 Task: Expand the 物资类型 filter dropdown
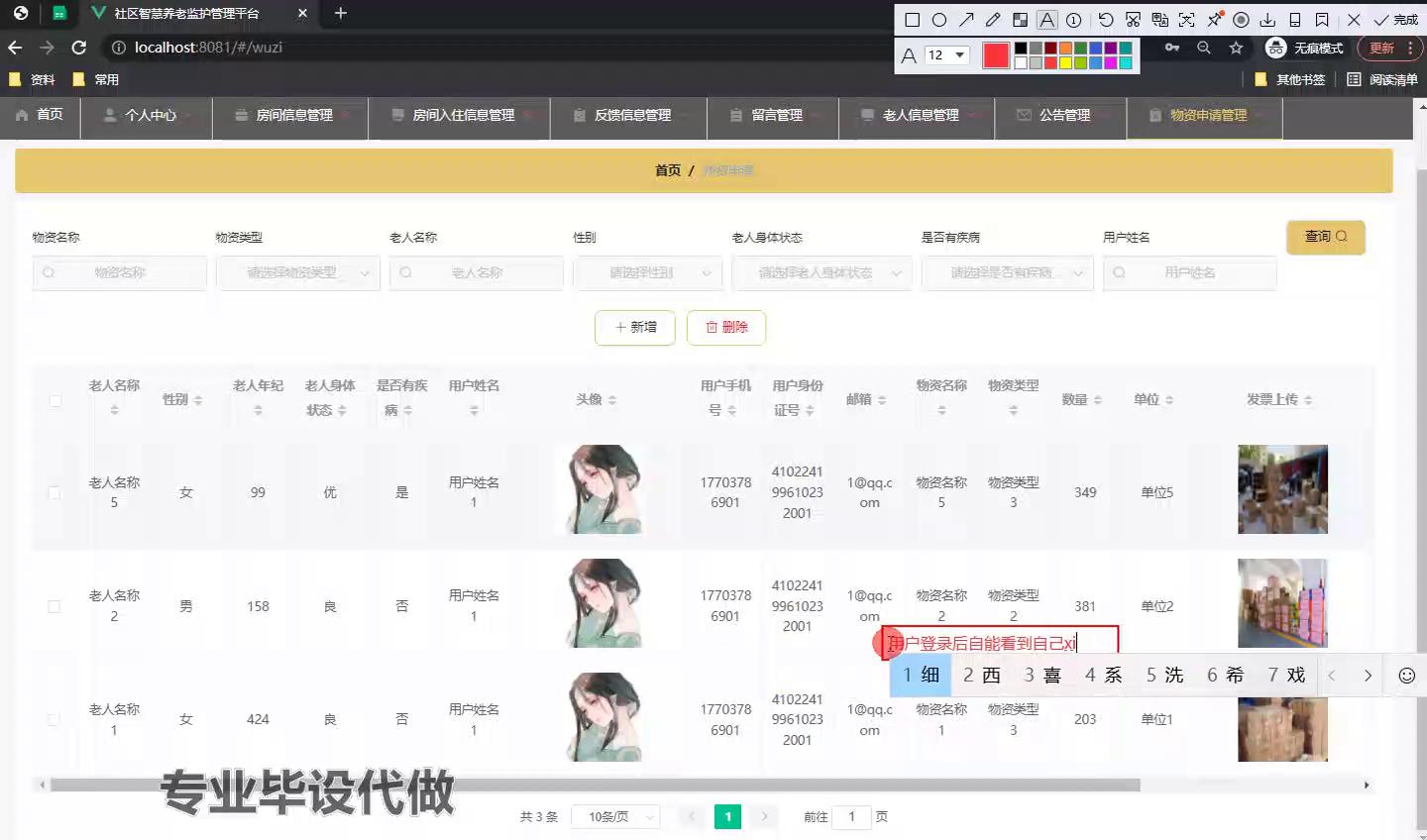click(x=298, y=272)
